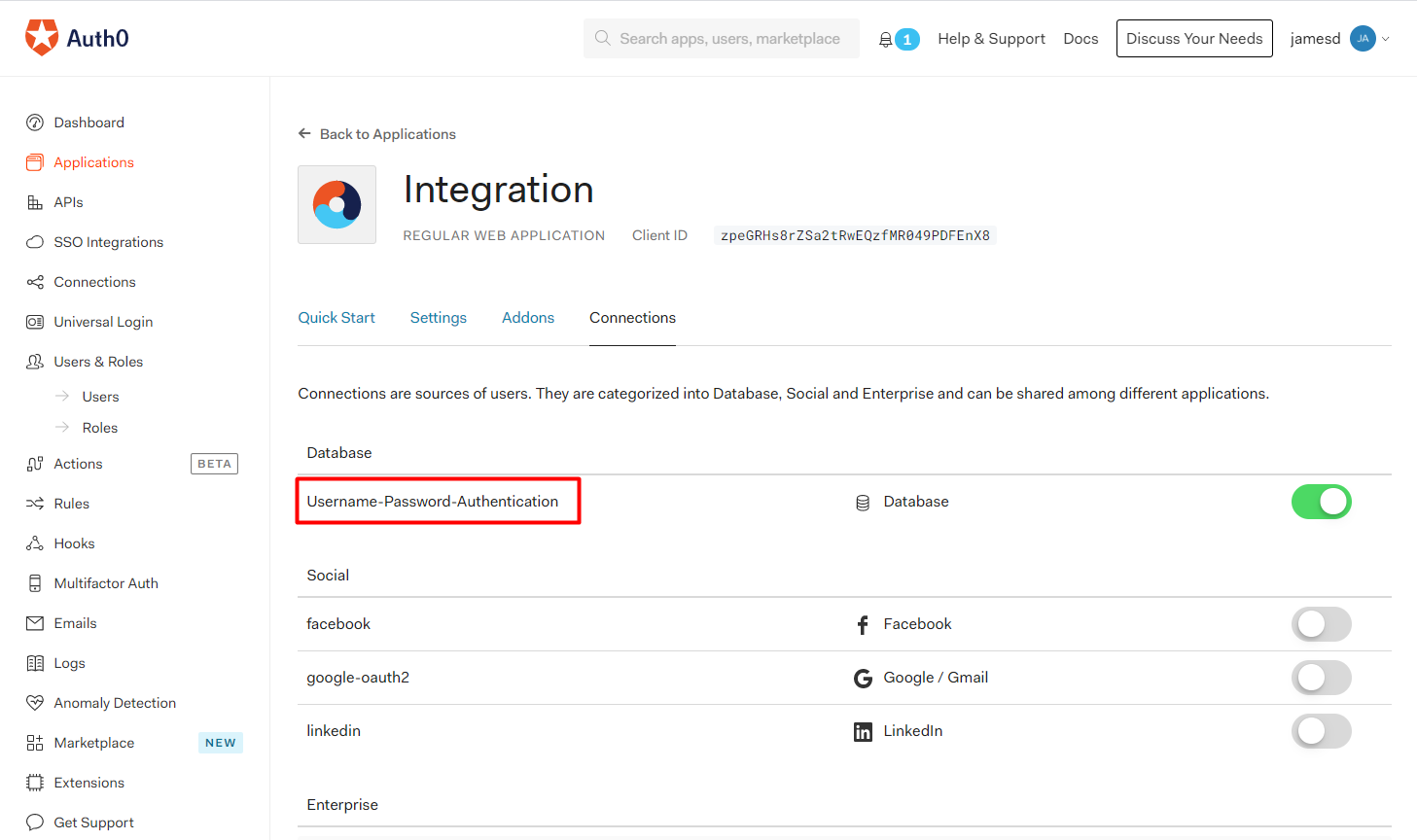
Task: Click the SSO Integrations cloud icon
Action: click(x=35, y=242)
